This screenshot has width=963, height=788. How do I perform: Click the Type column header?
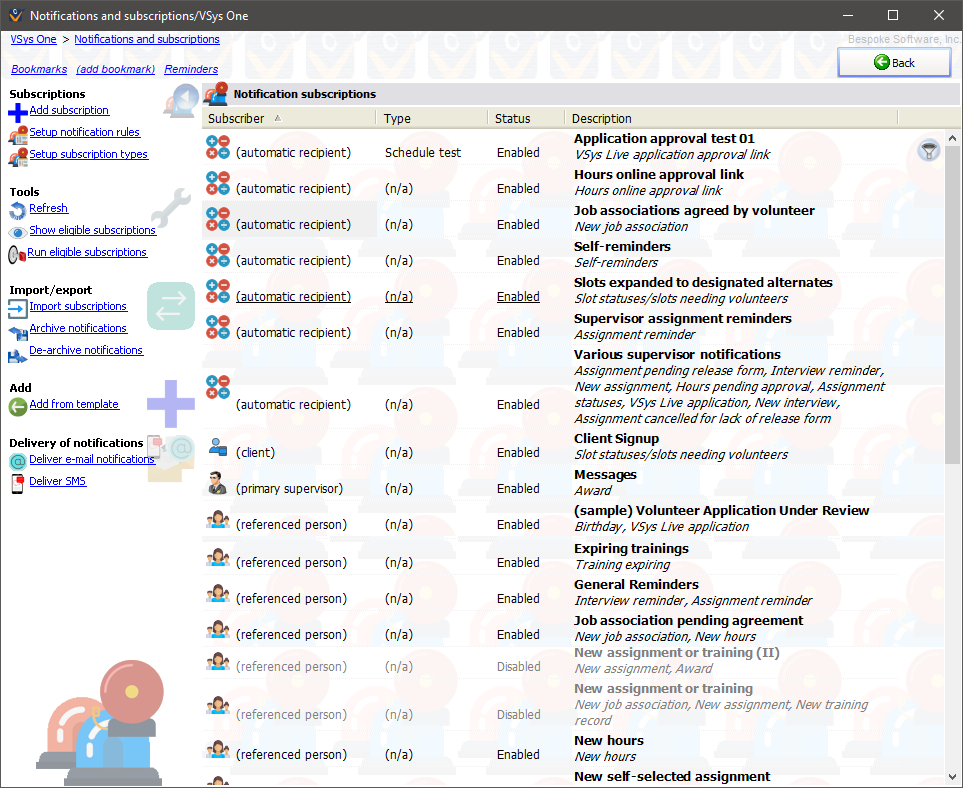[x=397, y=118]
